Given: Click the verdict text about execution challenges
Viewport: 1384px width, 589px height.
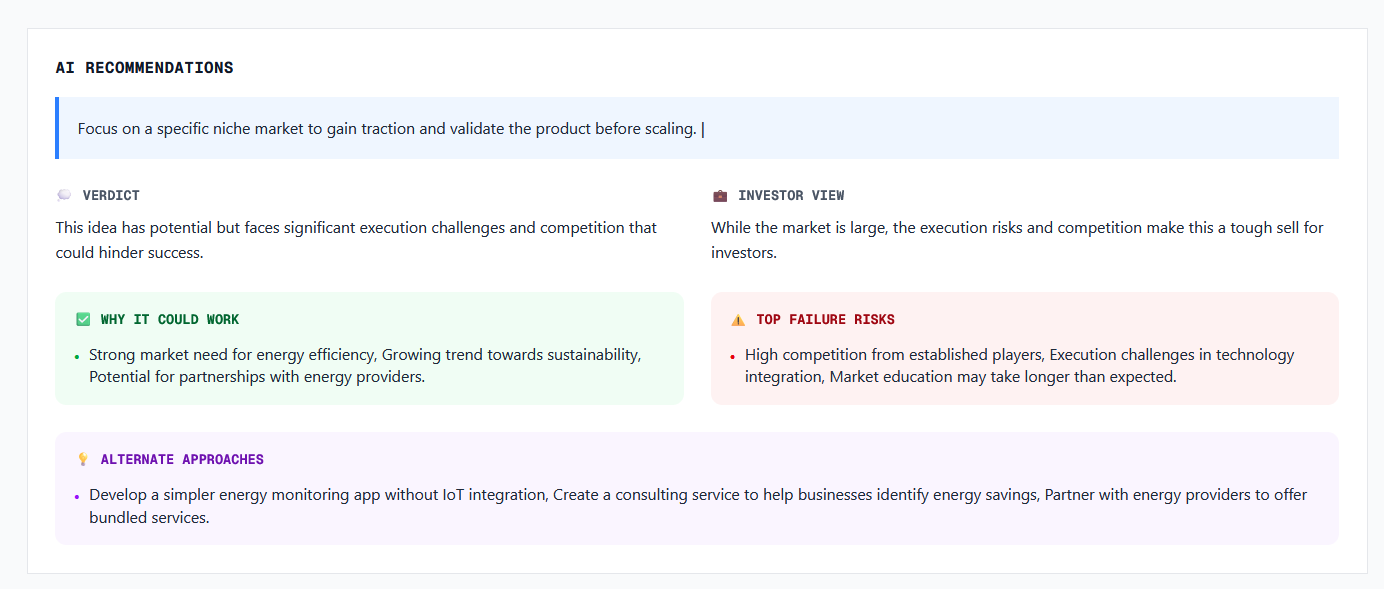Looking at the screenshot, I should pyautogui.click(x=356, y=240).
